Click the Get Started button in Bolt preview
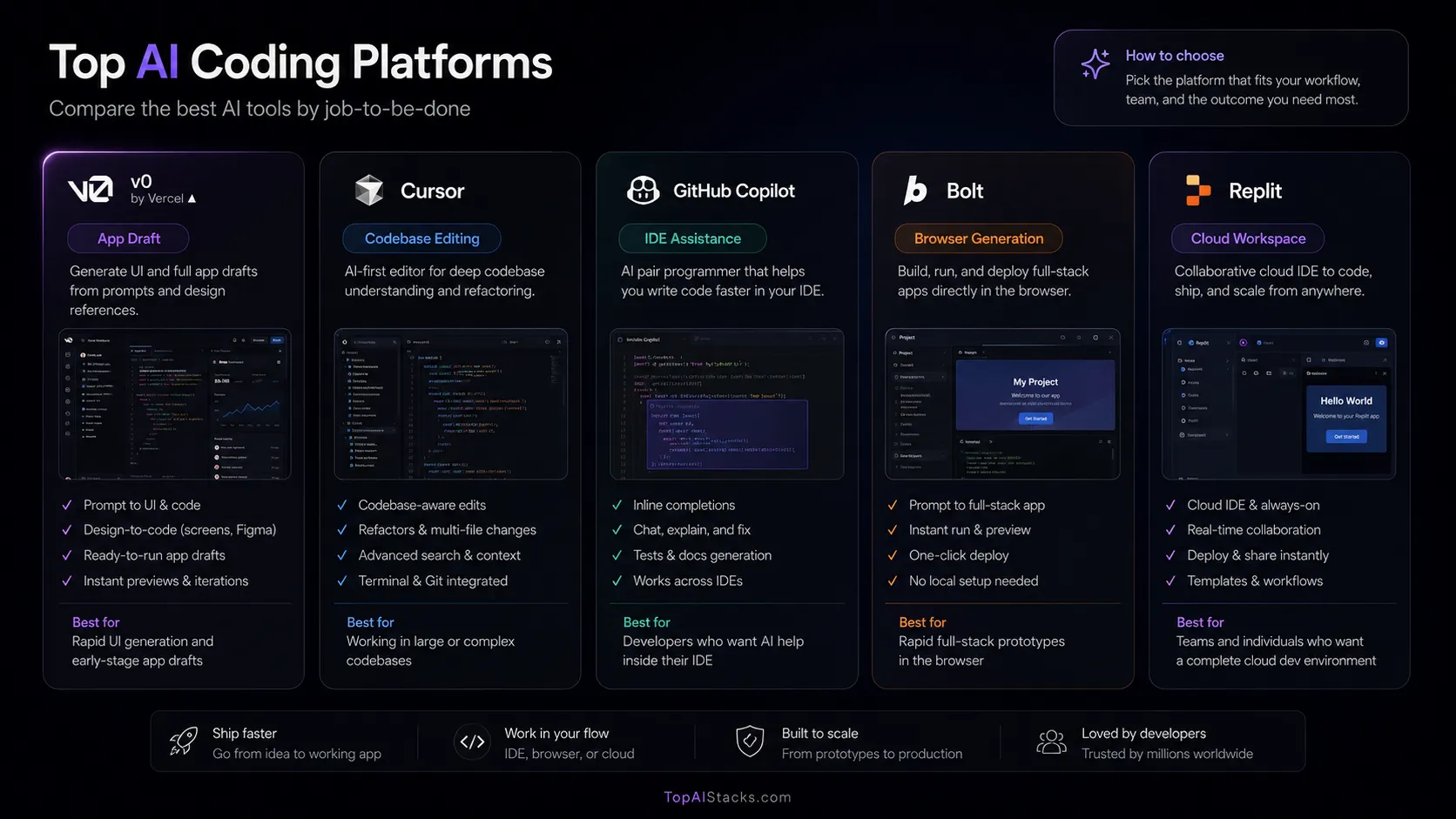1456x819 pixels. pyautogui.click(x=1035, y=419)
